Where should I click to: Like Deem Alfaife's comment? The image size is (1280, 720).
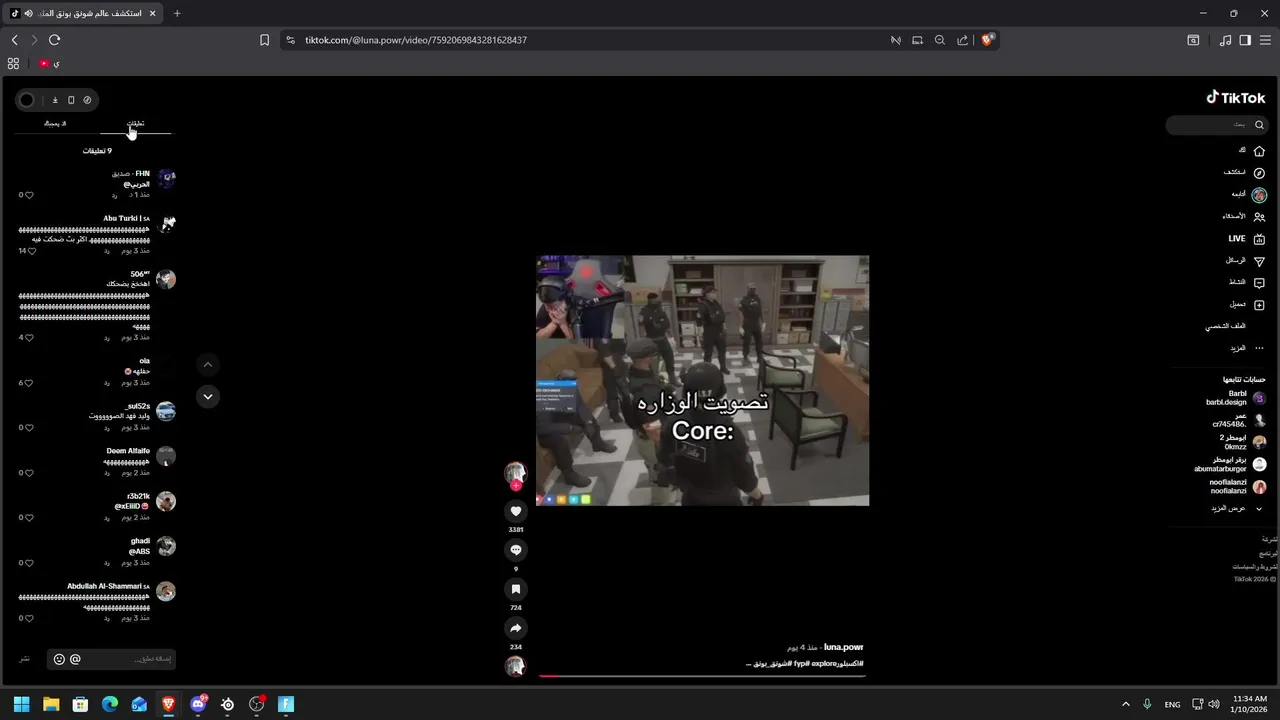tap(30, 473)
